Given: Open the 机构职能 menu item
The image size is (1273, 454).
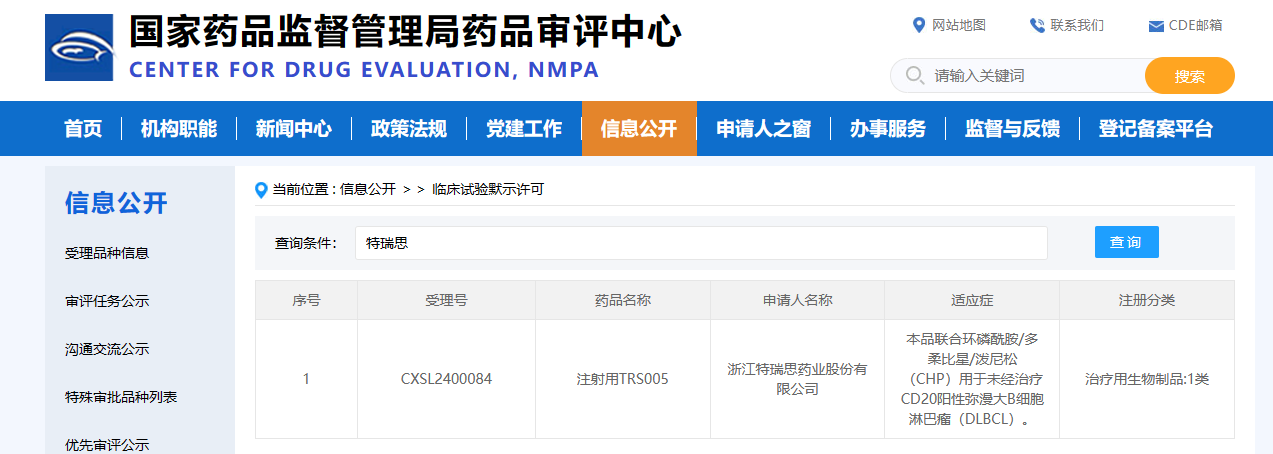Looking at the screenshot, I should (179, 128).
